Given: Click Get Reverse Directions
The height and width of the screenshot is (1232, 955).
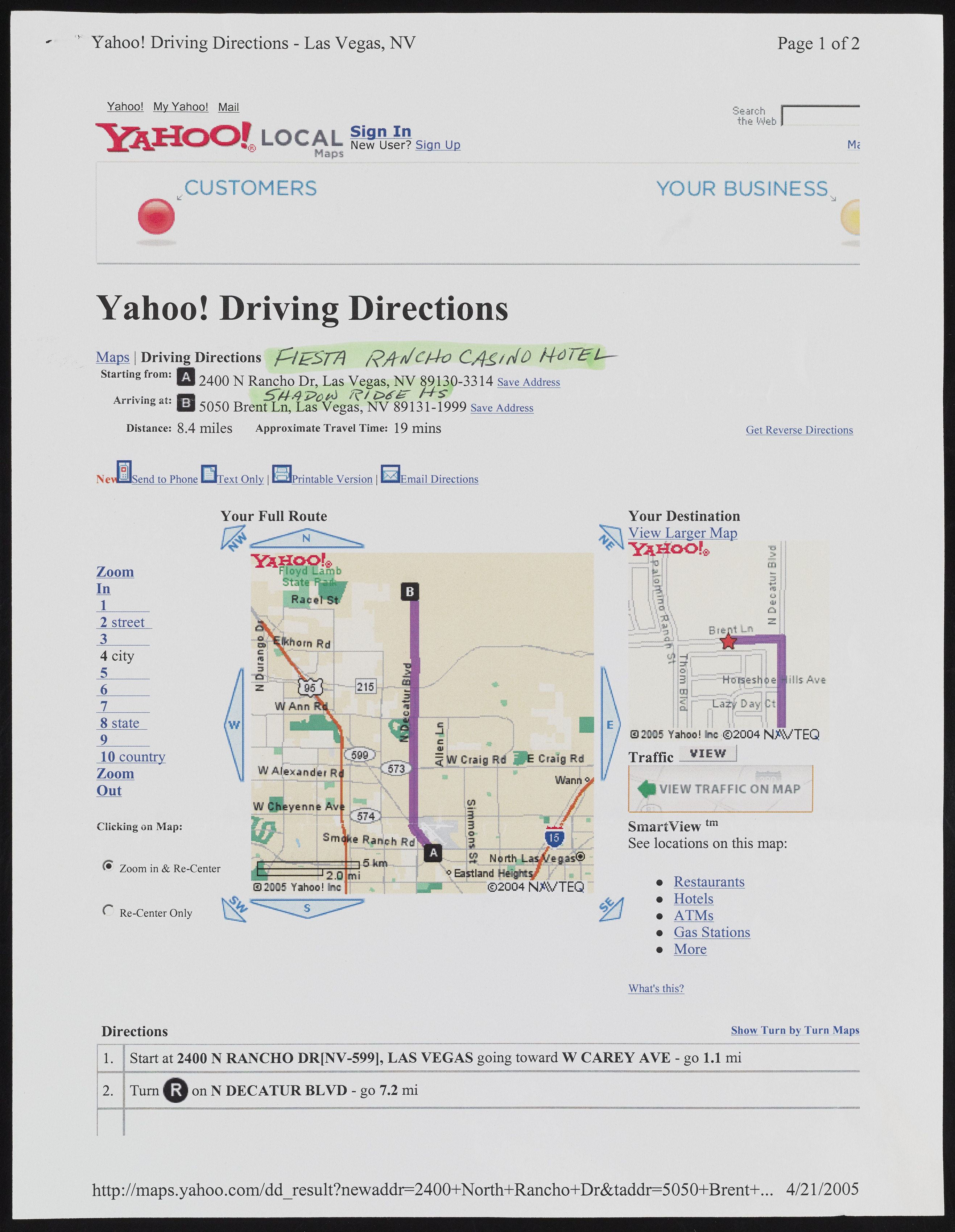Looking at the screenshot, I should 799,430.
